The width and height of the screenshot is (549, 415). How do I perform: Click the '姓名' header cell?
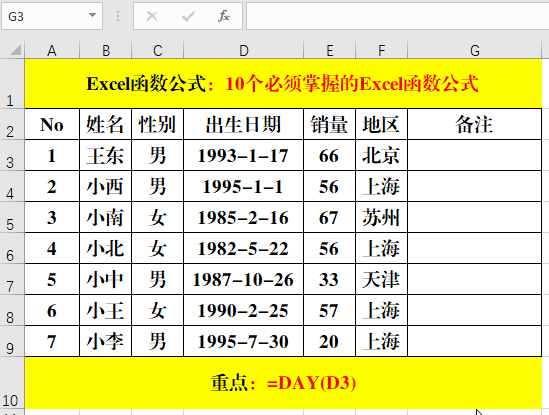(x=105, y=124)
